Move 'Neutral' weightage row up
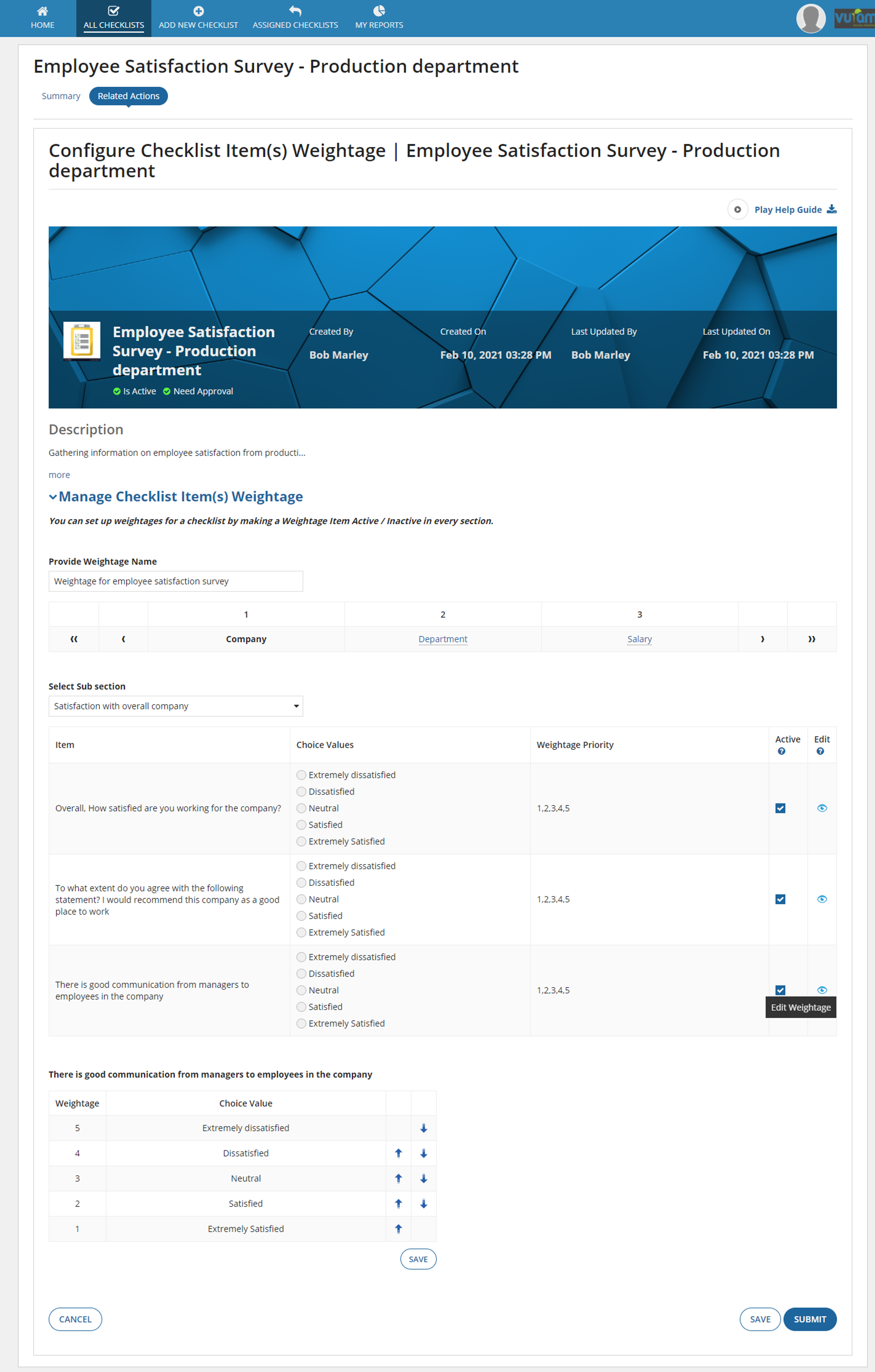The image size is (875, 1372). (398, 1178)
